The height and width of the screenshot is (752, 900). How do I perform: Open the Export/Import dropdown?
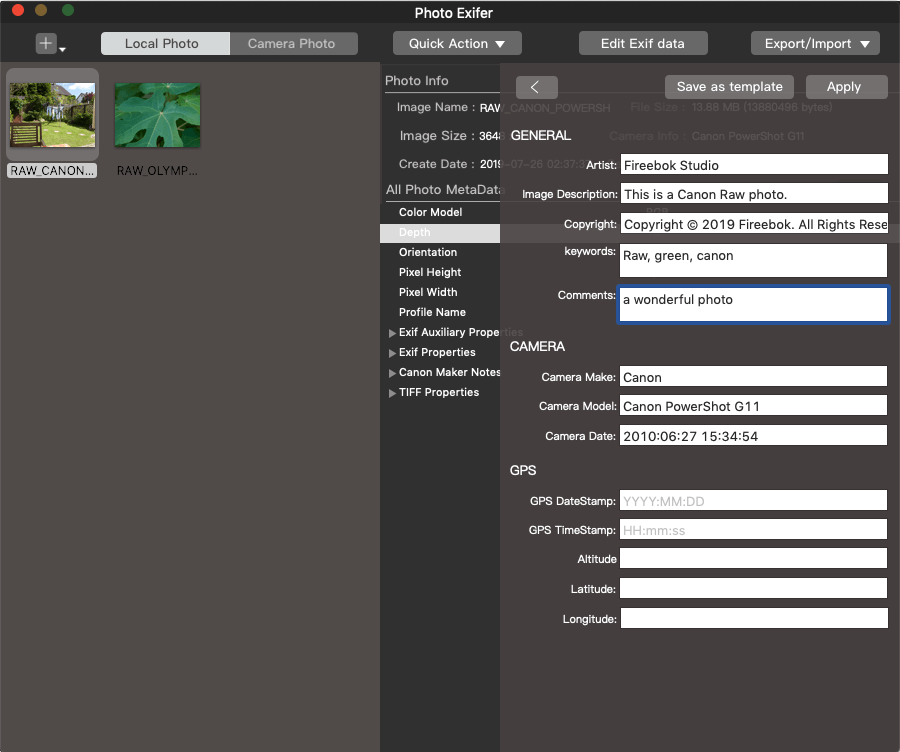pos(815,44)
